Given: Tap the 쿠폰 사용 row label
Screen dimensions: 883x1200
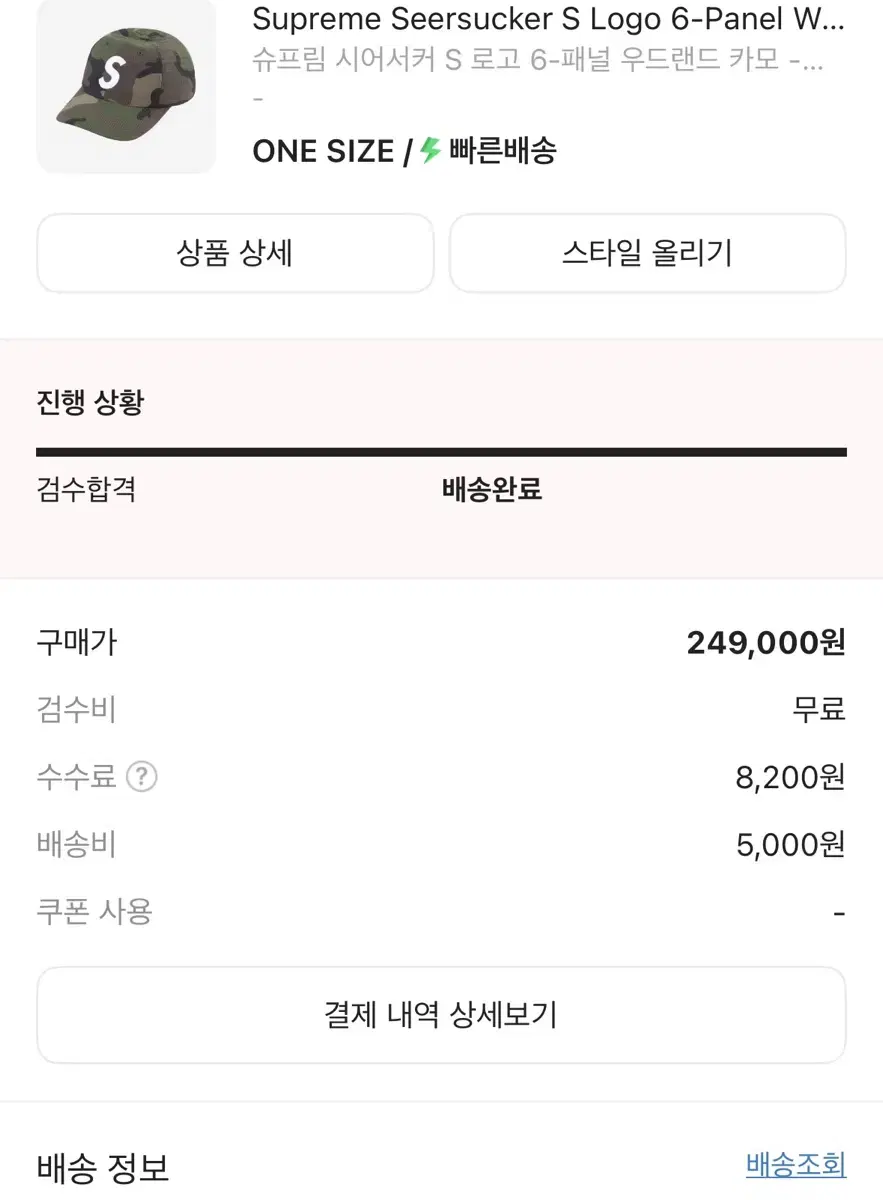Looking at the screenshot, I should tap(94, 912).
